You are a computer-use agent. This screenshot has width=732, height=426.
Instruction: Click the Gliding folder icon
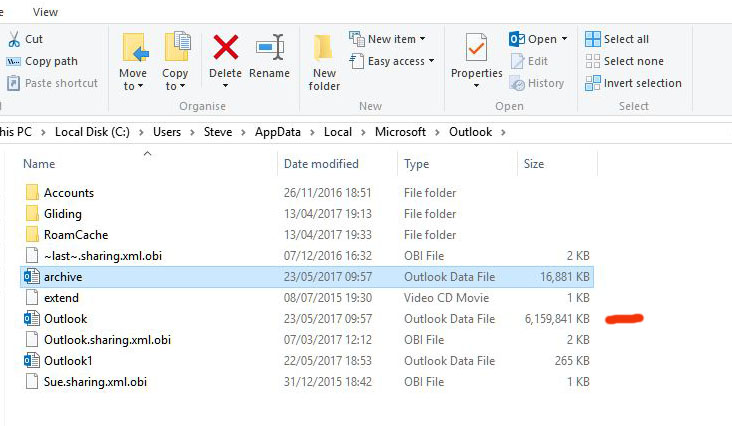click(32, 213)
